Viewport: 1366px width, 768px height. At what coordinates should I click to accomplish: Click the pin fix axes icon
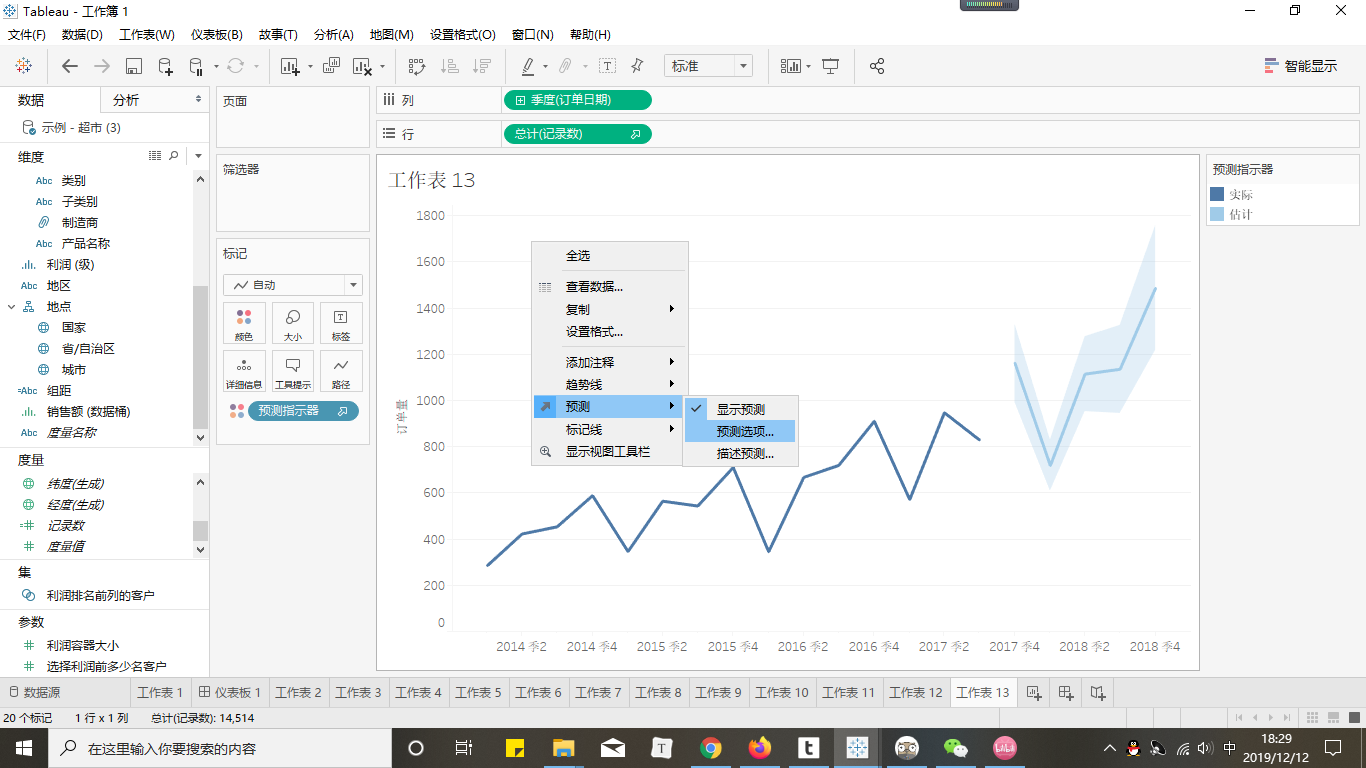click(637, 66)
